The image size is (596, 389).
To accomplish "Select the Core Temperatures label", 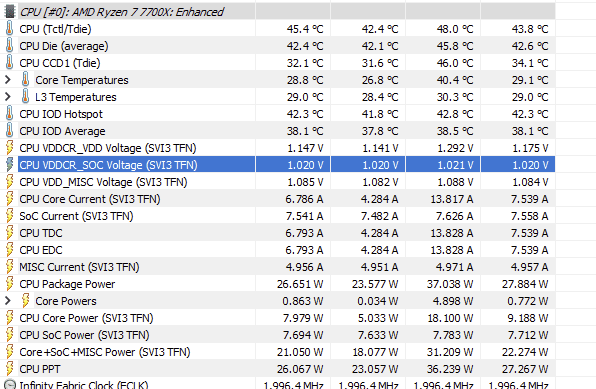I will tap(82, 80).
